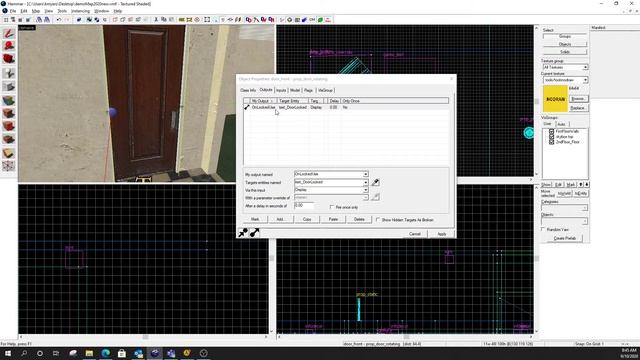Image resolution: width=640 pixels, height=360 pixels.
Task: Move VisGroup up with the up arrow
Action: [581, 184]
